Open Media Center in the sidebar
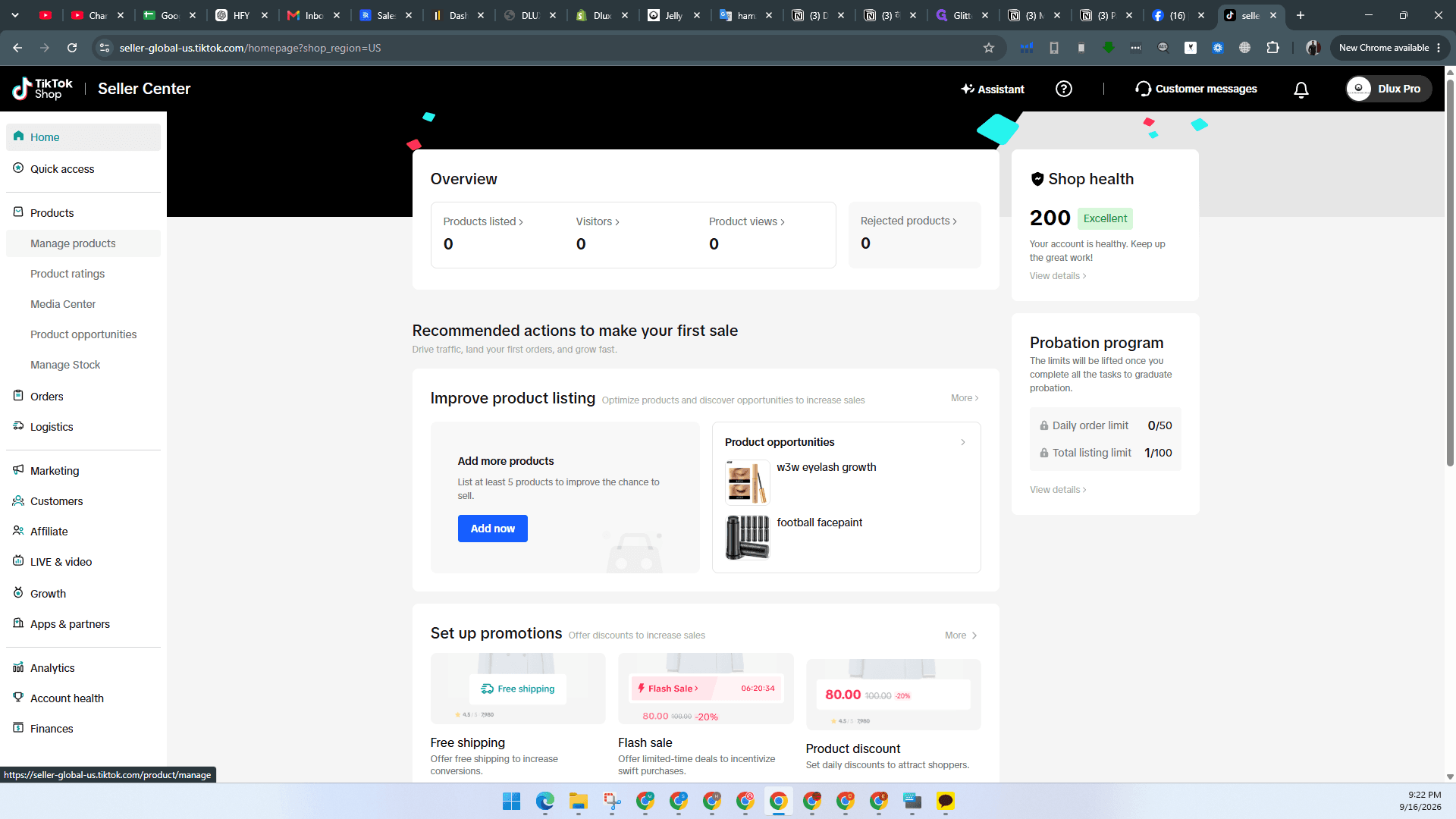Viewport: 1456px width, 819px height. 83,304
